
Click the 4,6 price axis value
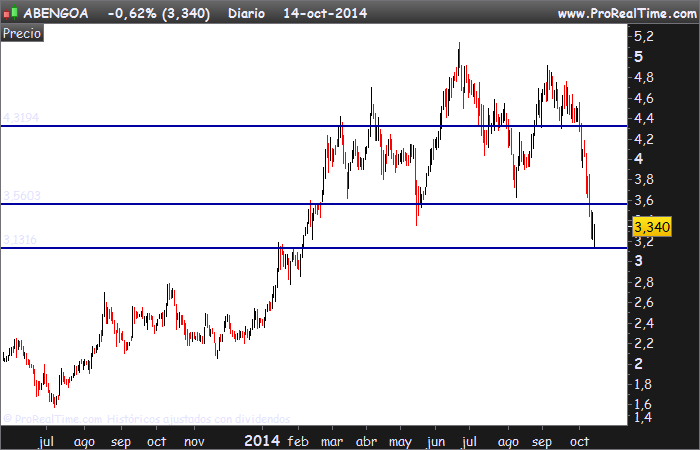(644, 98)
